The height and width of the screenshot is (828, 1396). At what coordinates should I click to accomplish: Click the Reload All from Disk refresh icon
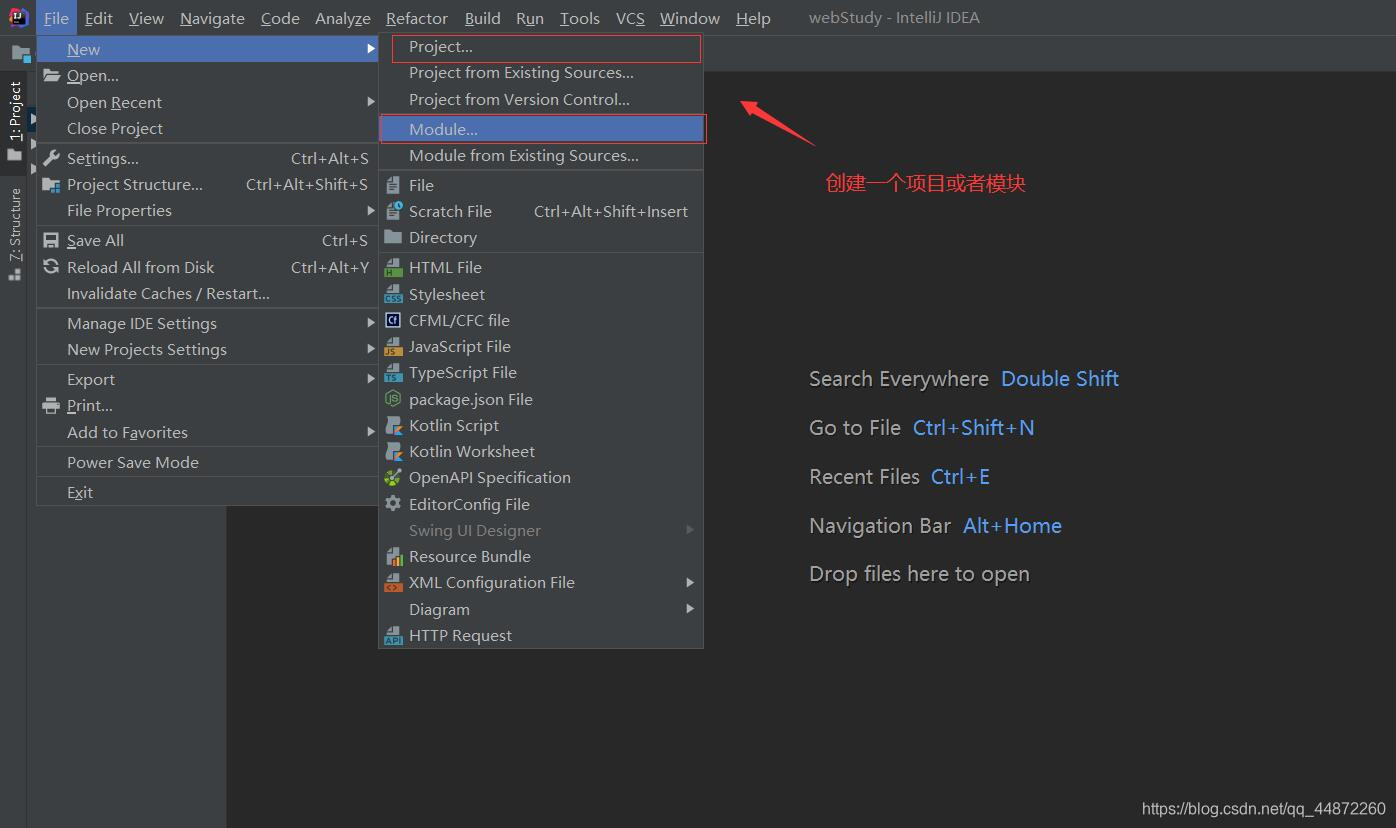(x=51, y=267)
